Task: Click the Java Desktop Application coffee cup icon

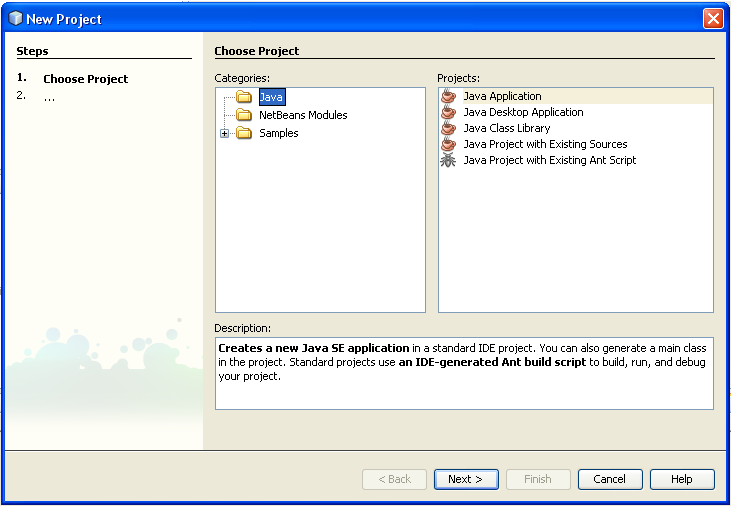Action: pos(448,112)
